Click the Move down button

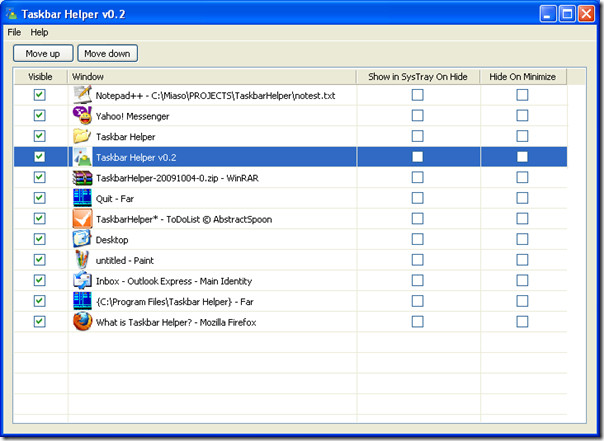(x=107, y=54)
